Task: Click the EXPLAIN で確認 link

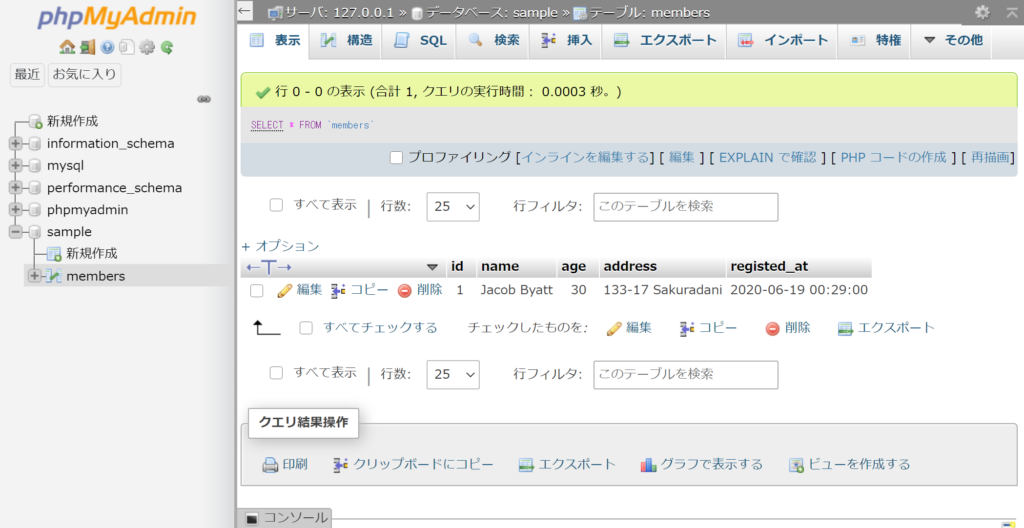Action: 767,157
